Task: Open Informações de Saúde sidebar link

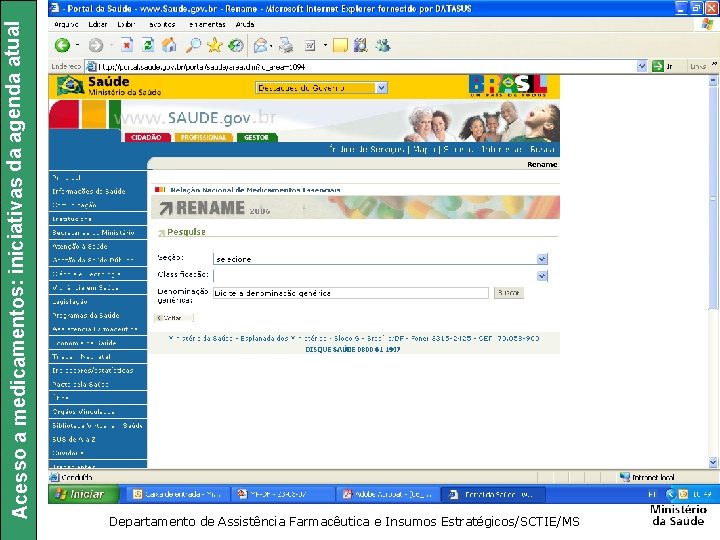Action: point(89,191)
